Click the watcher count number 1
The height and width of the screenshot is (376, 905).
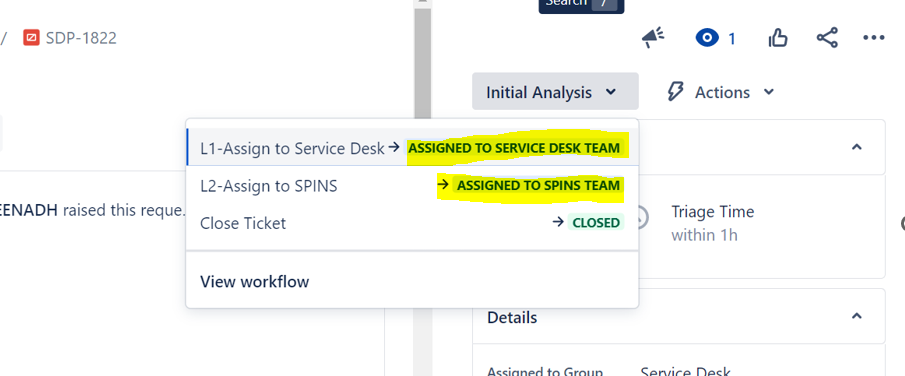pyautogui.click(x=731, y=39)
